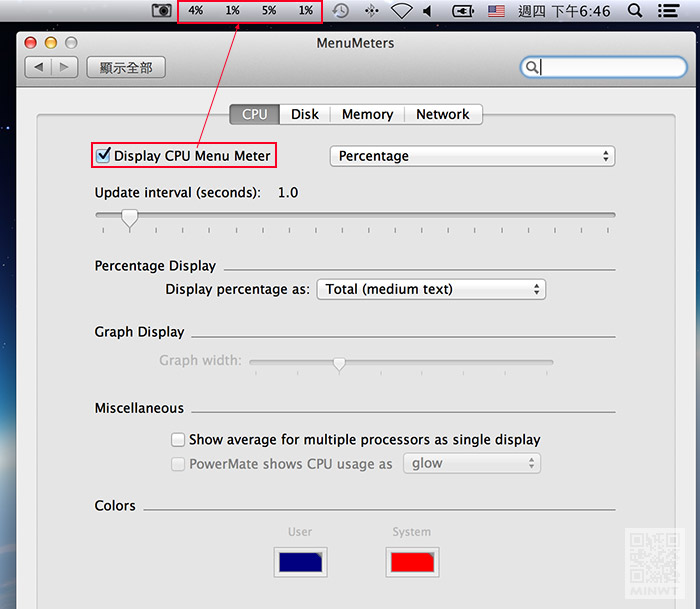Toggle PowerMate shows CPU usage checkbox
The height and width of the screenshot is (609, 700).
[178, 464]
